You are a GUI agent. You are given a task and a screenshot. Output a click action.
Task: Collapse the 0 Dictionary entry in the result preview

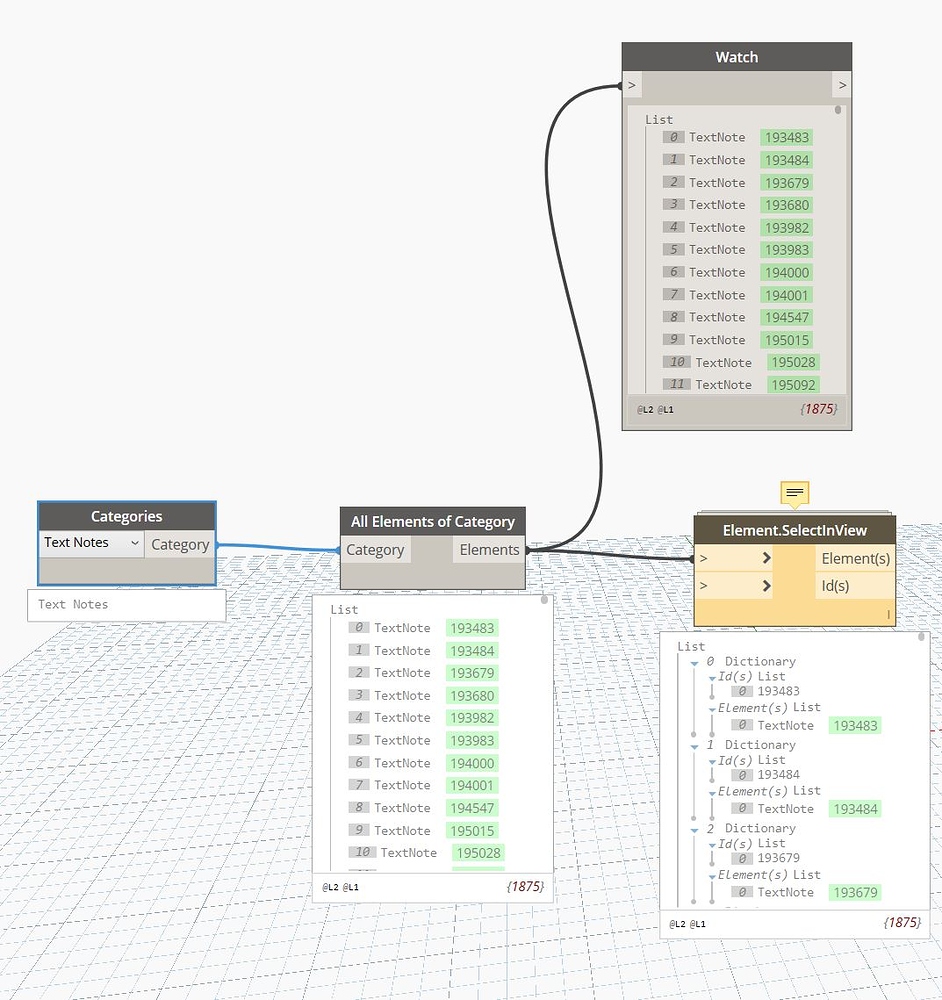point(694,661)
